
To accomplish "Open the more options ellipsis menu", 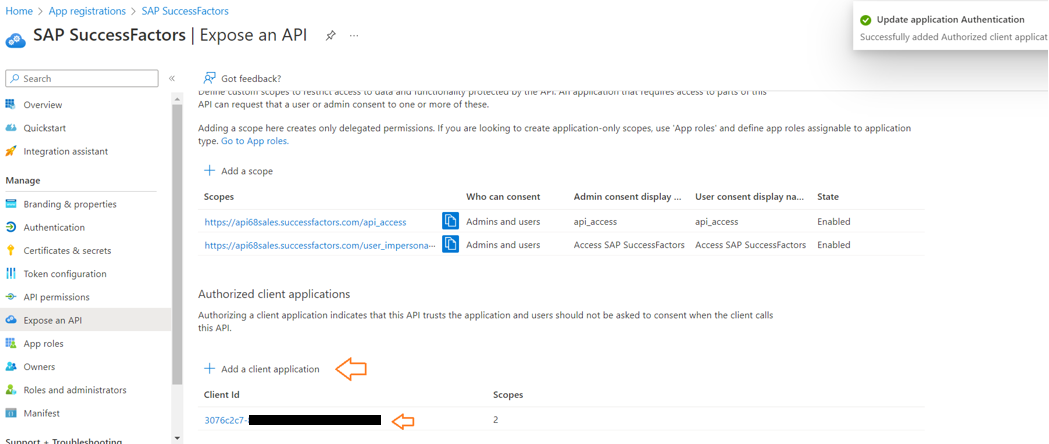I will 354,35.
